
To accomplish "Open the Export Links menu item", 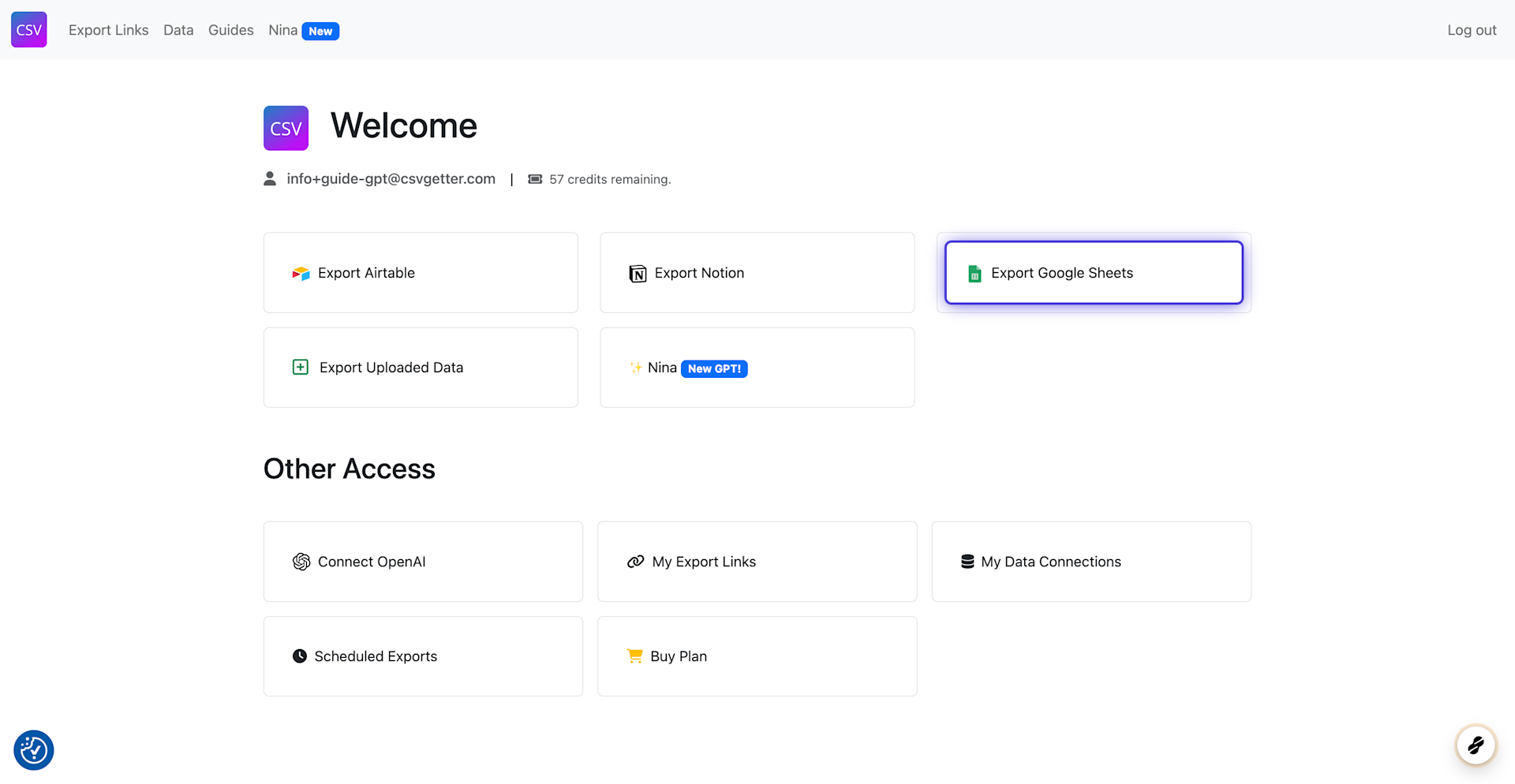I will point(108,30).
